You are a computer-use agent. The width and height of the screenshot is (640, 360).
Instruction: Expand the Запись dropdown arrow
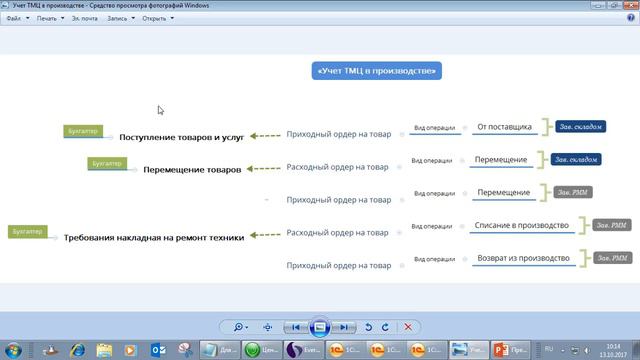pos(133,18)
